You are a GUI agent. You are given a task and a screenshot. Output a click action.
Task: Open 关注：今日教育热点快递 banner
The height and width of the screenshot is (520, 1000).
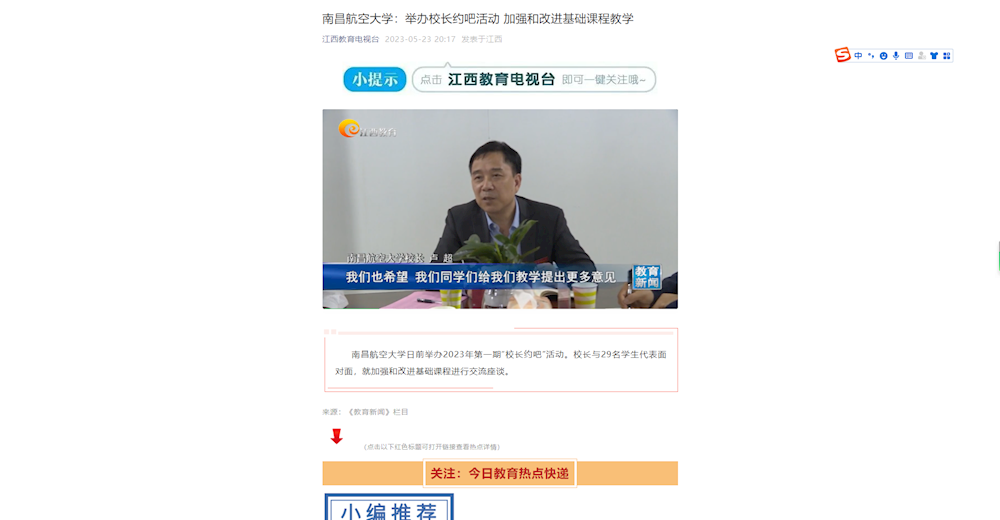(x=500, y=473)
